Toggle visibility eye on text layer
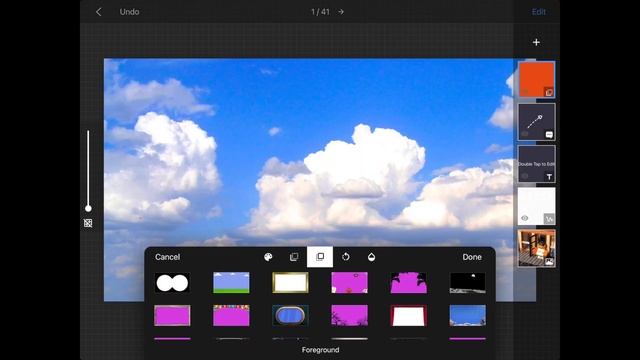 pos(524,176)
